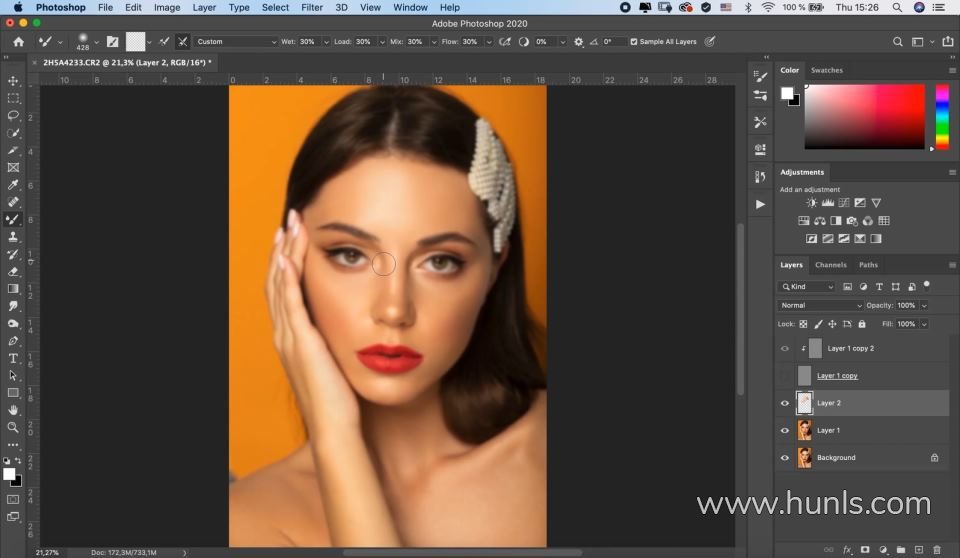Image resolution: width=960 pixels, height=558 pixels.
Task: Toggle Sample All Layers checkbox
Action: point(634,42)
